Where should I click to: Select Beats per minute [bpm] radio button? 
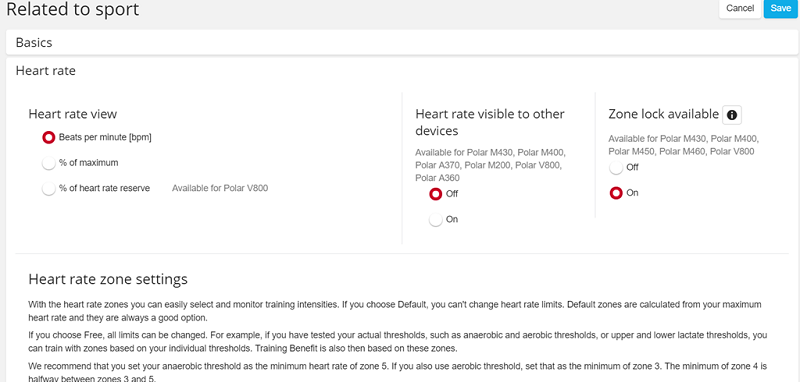click(x=48, y=137)
